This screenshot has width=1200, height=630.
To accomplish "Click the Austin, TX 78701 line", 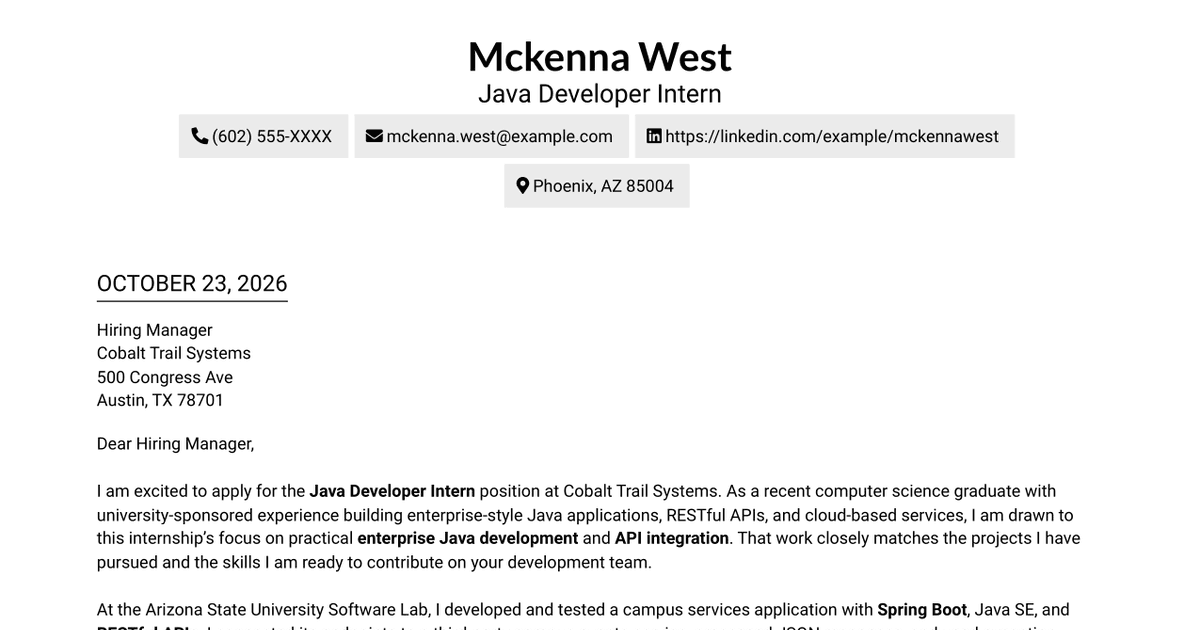I will pyautogui.click(x=160, y=400).
